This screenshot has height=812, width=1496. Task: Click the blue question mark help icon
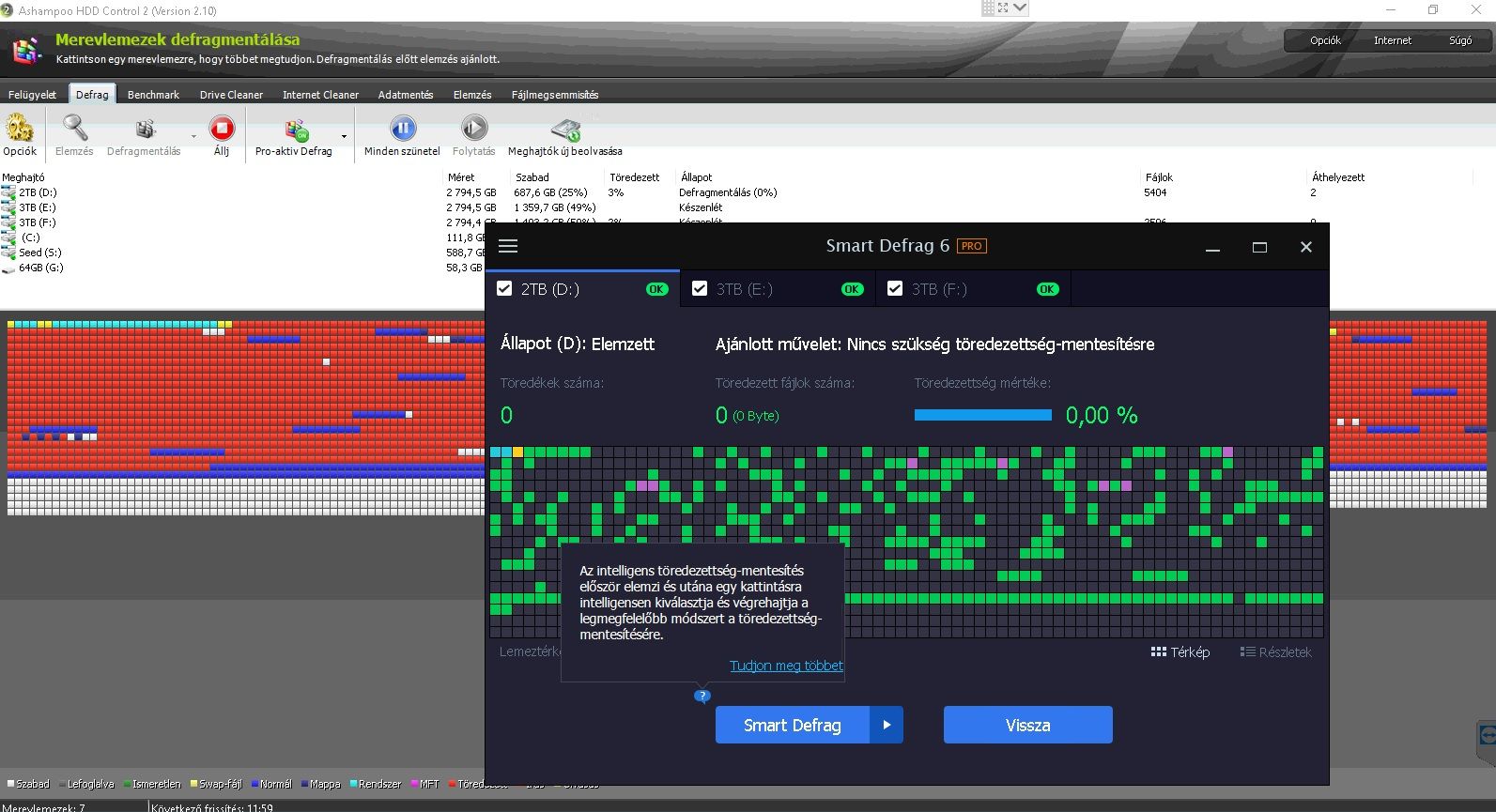click(702, 696)
